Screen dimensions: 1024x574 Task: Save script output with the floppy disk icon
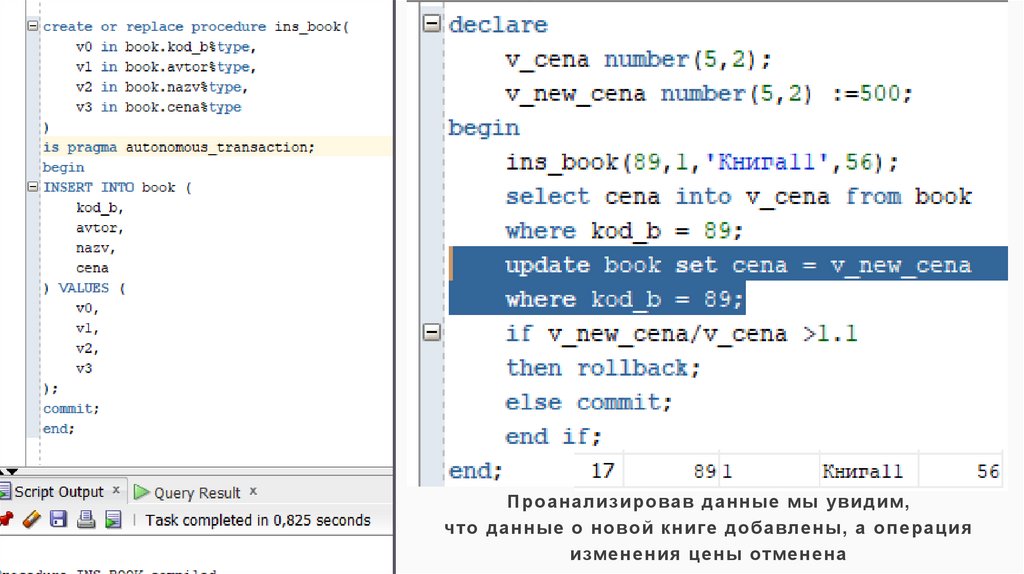tap(59, 519)
